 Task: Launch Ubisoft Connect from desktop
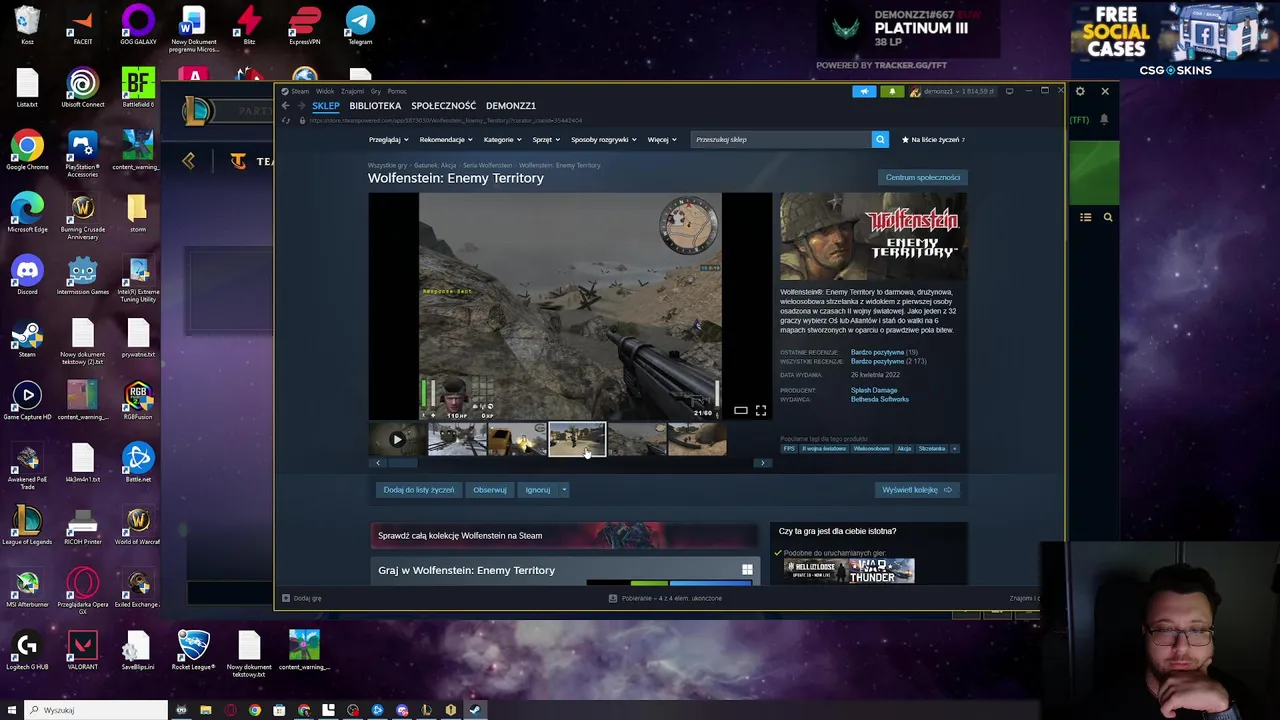[x=83, y=88]
